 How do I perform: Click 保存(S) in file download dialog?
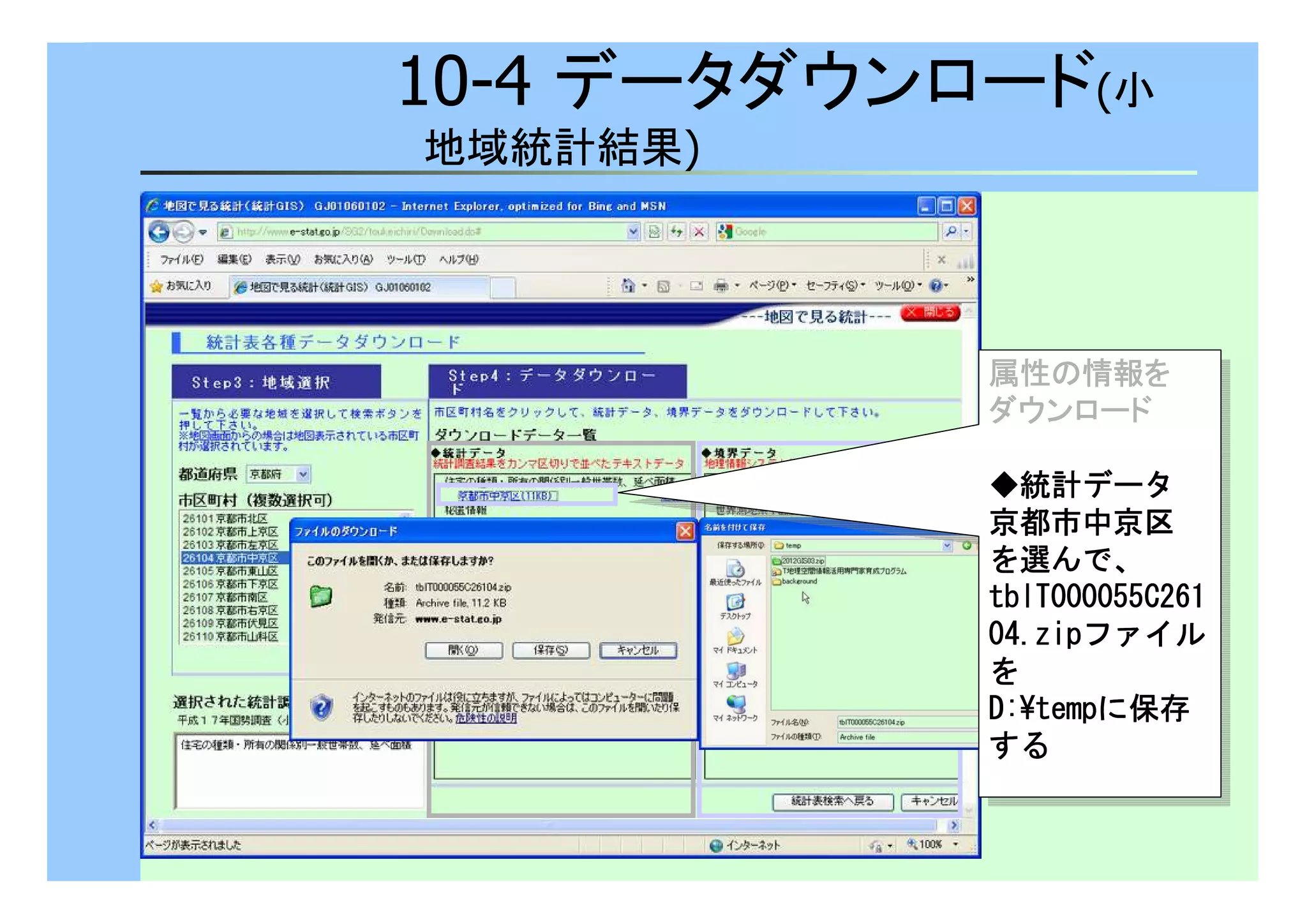pyautogui.click(x=551, y=650)
